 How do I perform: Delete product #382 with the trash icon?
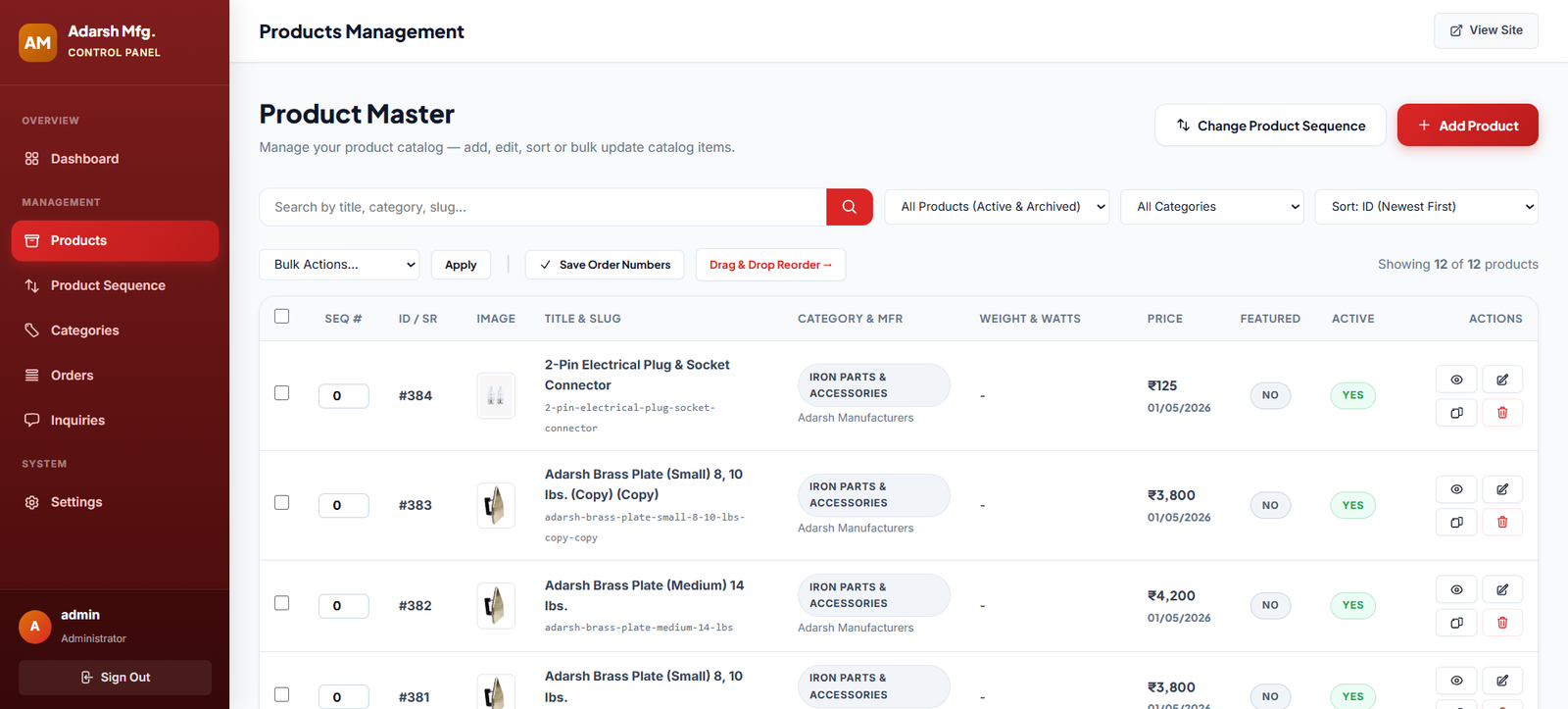(1502, 623)
